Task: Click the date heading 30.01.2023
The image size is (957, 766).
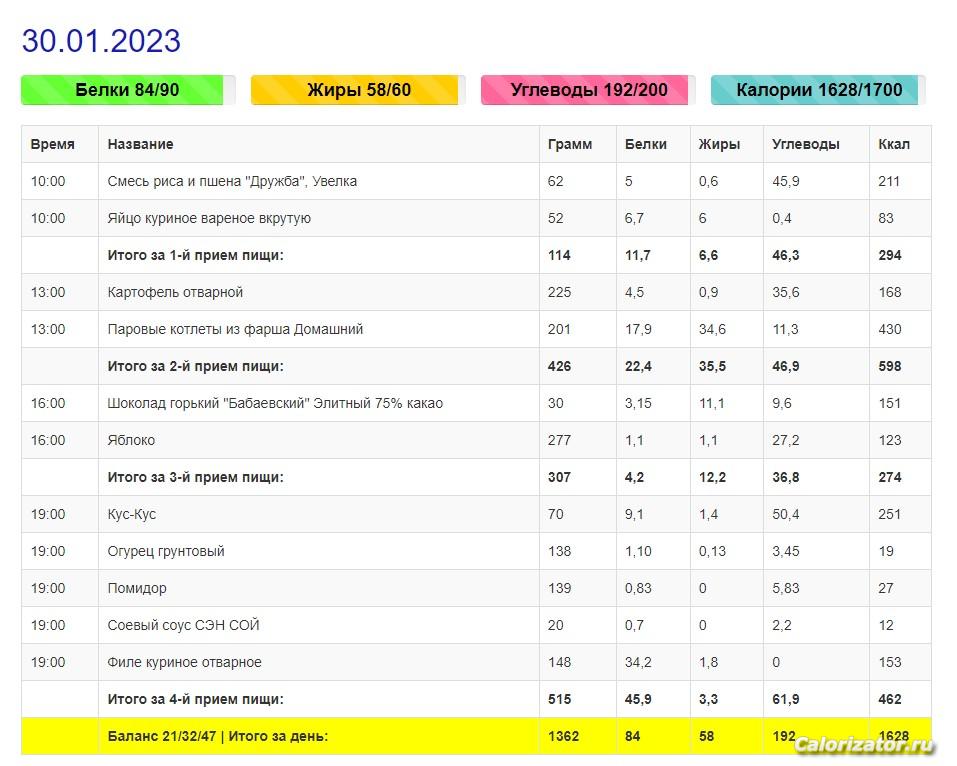Action: tap(101, 42)
